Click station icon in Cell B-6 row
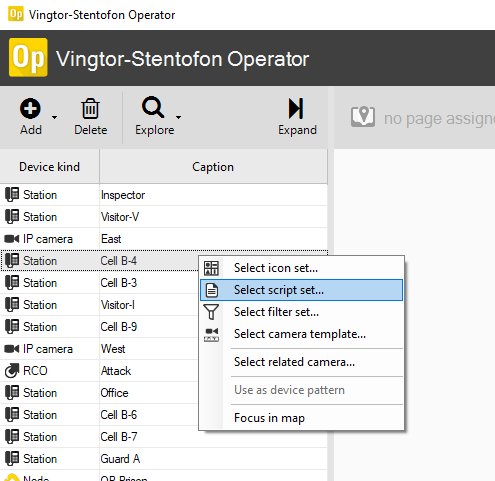This screenshot has height=481, width=495. [x=12, y=415]
